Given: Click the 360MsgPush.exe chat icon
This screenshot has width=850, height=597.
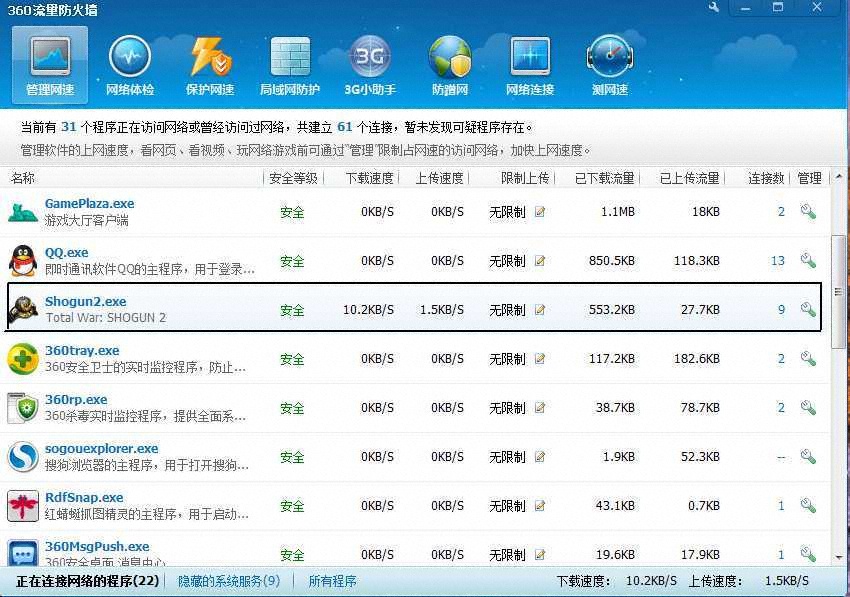Looking at the screenshot, I should pyautogui.click(x=23, y=554).
